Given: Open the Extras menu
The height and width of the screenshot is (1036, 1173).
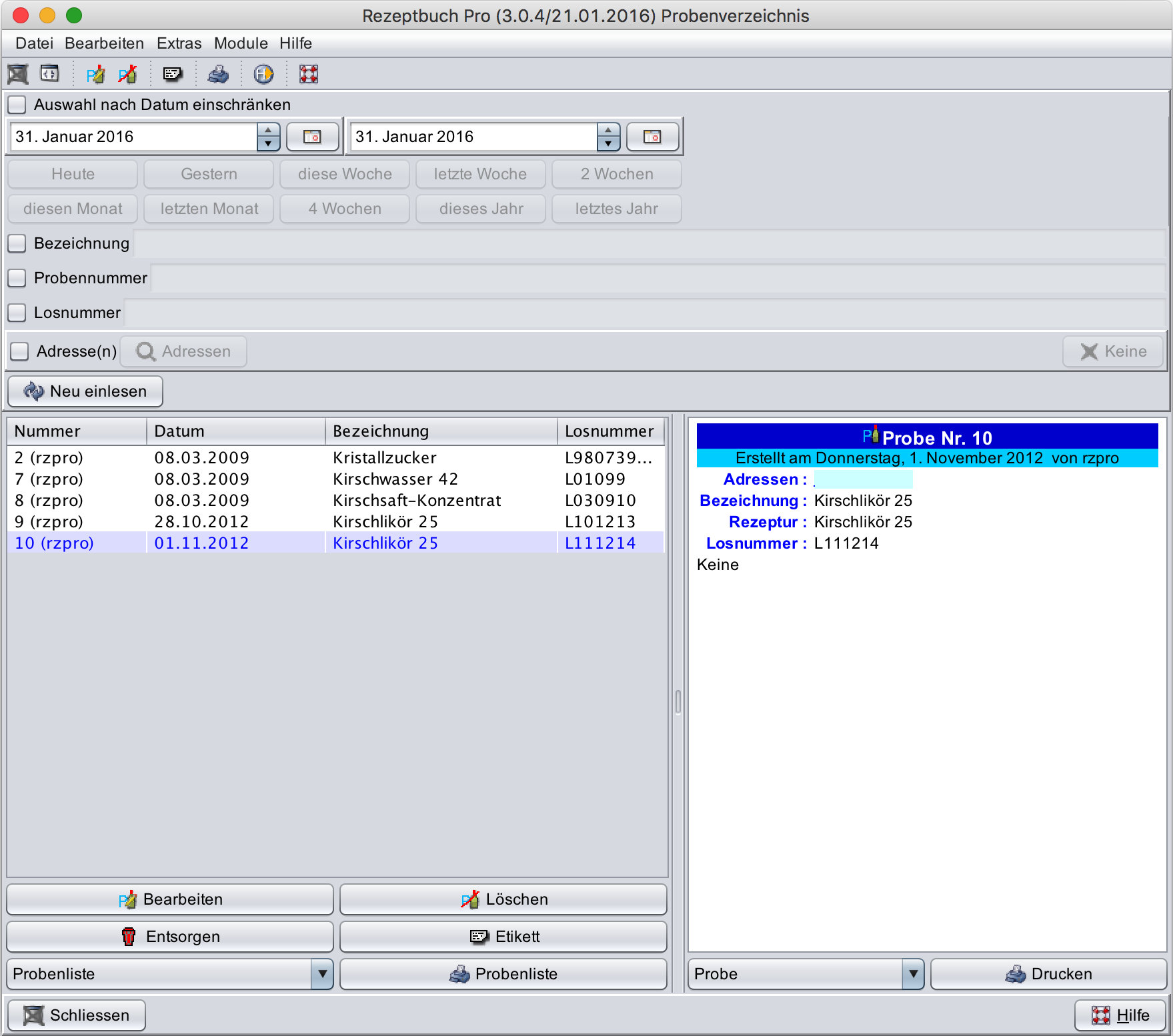Looking at the screenshot, I should coord(179,43).
